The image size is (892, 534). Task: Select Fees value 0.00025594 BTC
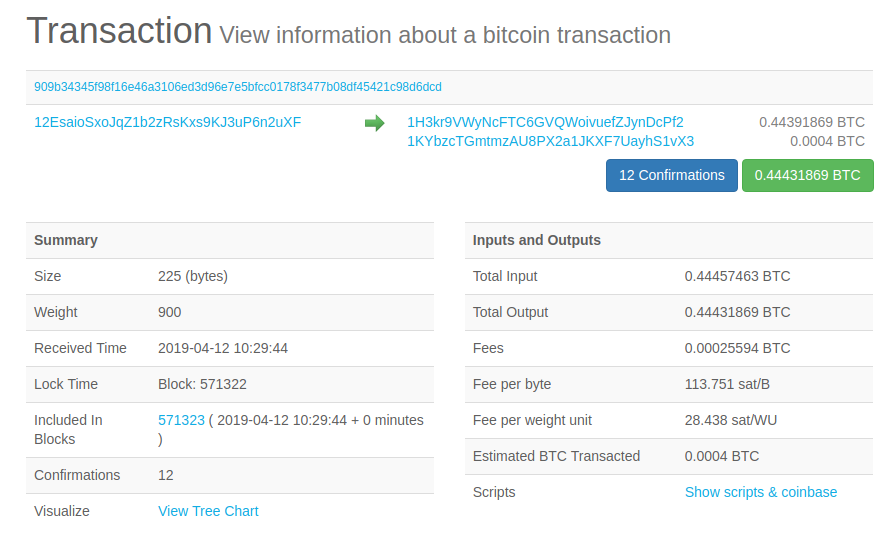(737, 348)
